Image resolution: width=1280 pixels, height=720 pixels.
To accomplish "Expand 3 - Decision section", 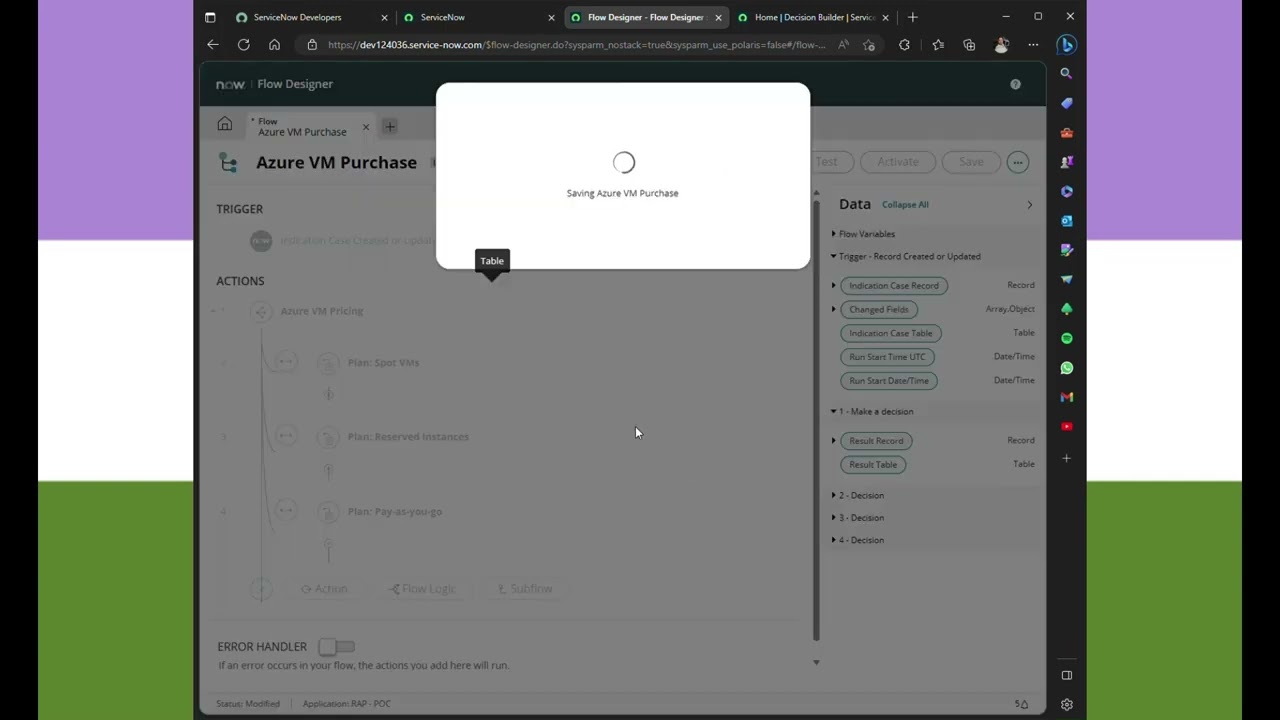I will click(x=834, y=518).
